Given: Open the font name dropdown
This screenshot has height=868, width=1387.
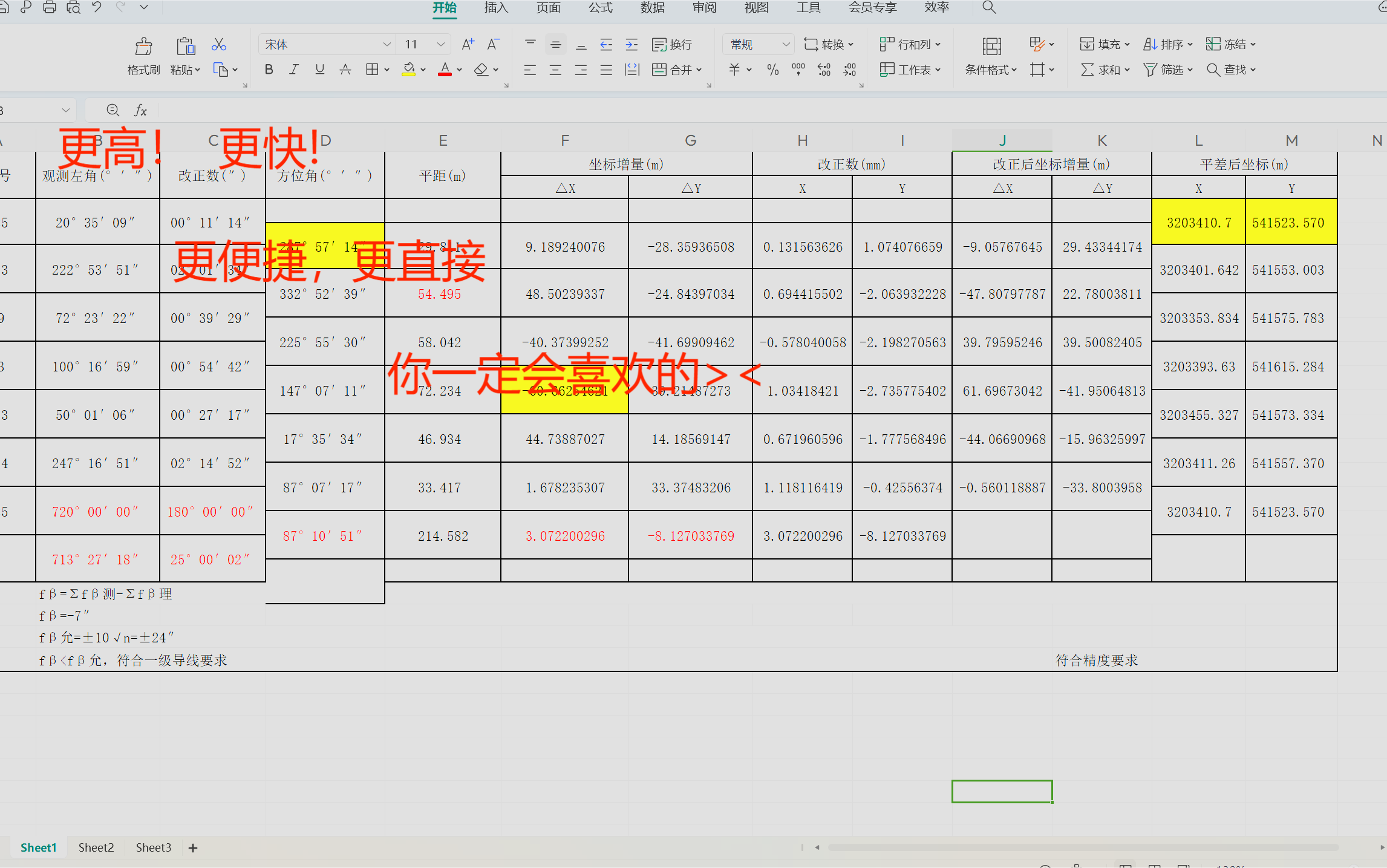Looking at the screenshot, I should point(387,45).
